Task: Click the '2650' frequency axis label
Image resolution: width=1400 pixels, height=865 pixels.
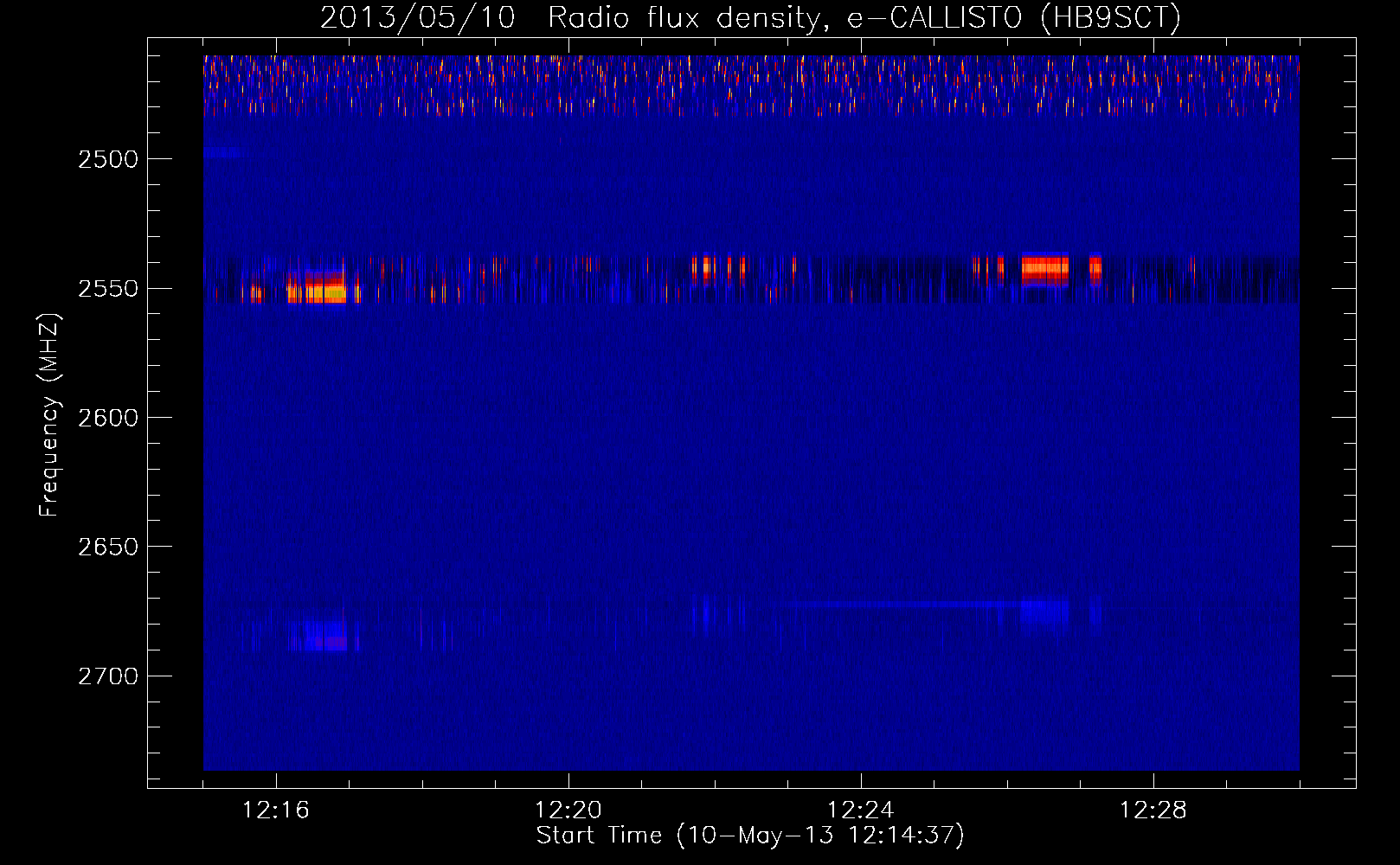Action: click(x=108, y=547)
